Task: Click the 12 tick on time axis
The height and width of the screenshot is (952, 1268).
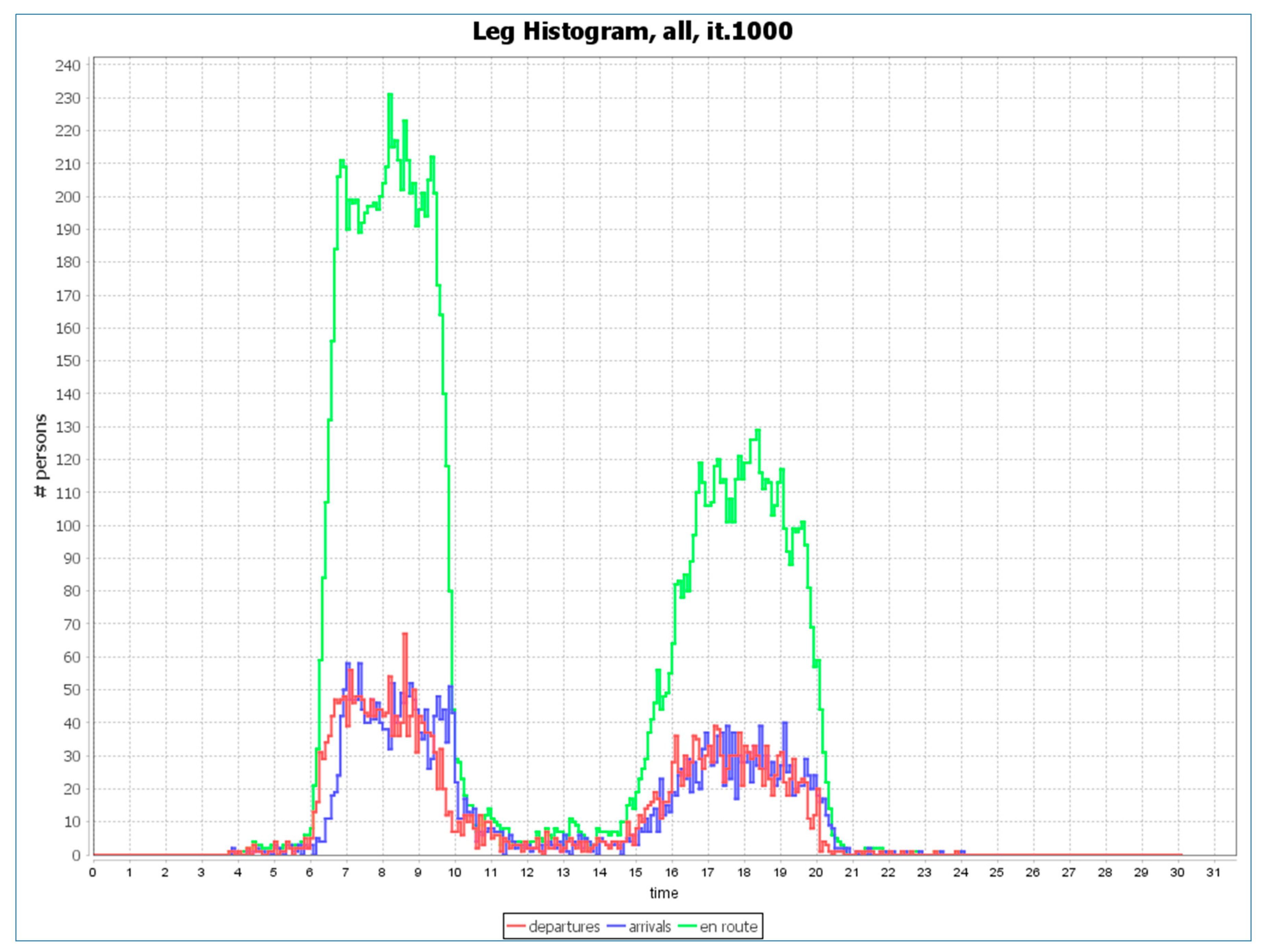Action: [x=527, y=872]
